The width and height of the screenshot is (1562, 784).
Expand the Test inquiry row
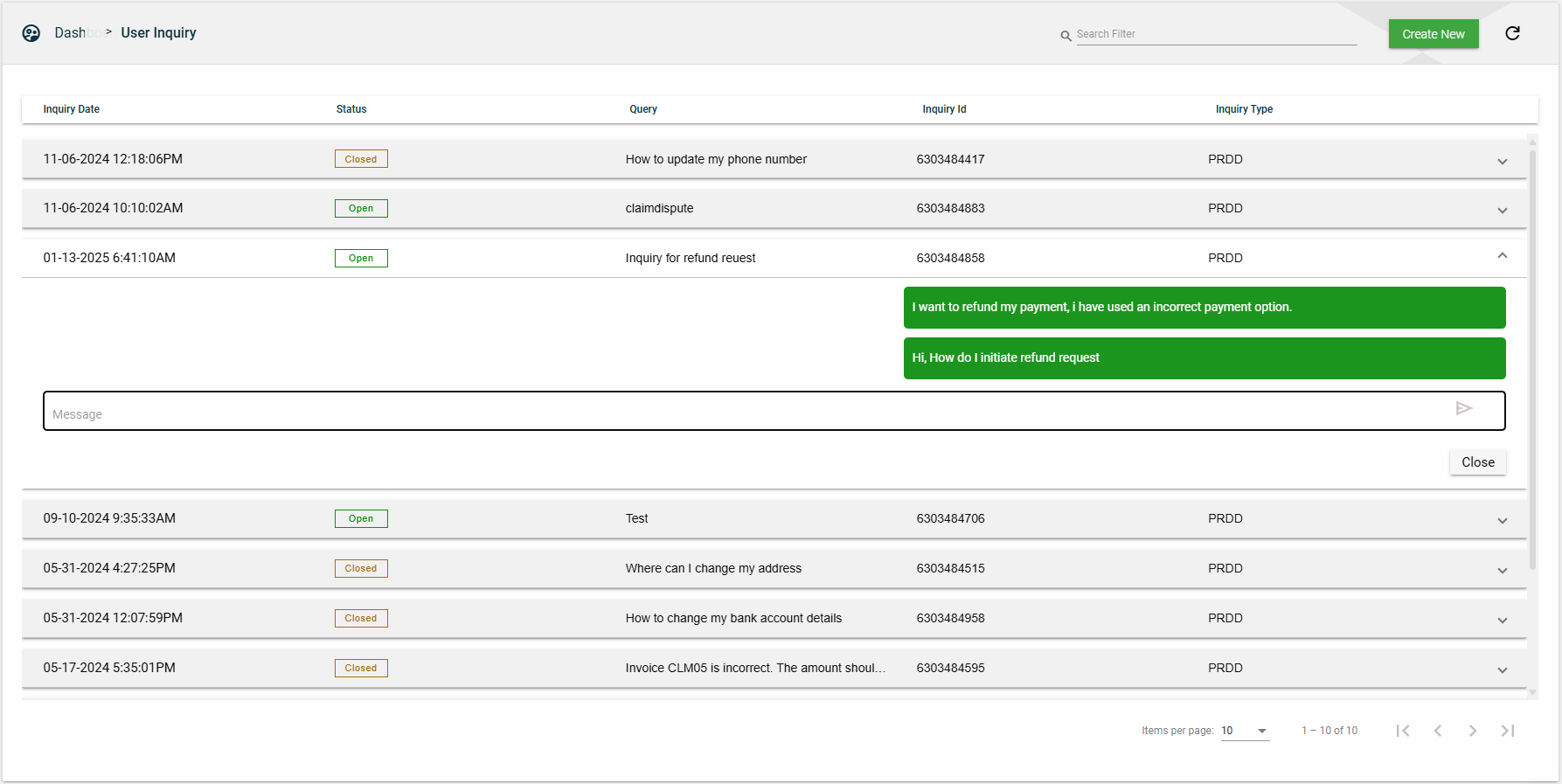coord(1502,520)
